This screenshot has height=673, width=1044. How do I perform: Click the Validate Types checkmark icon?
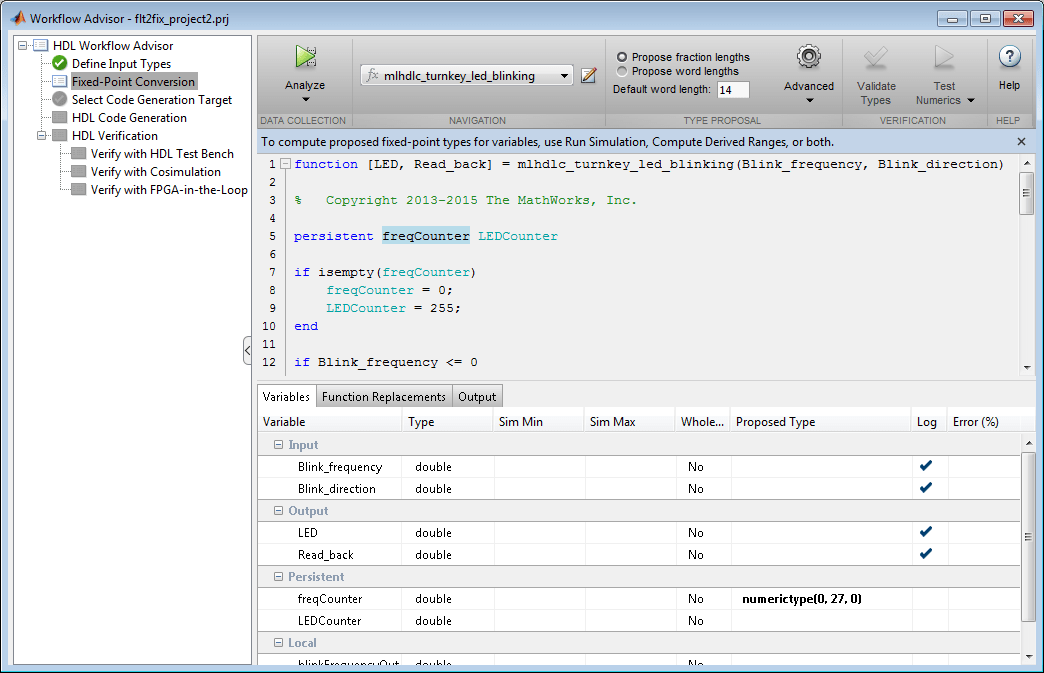pyautogui.click(x=875, y=58)
